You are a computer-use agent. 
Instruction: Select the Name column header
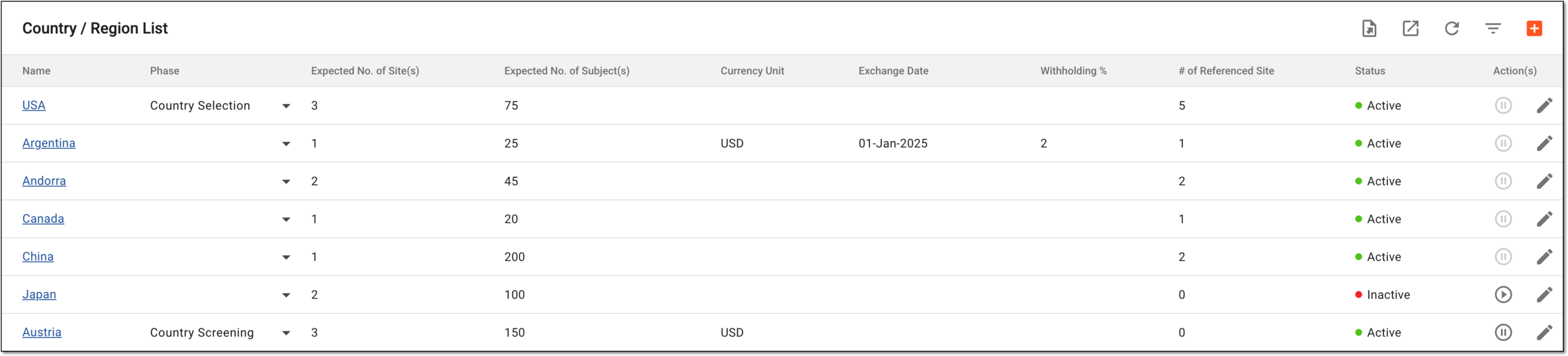[x=36, y=71]
